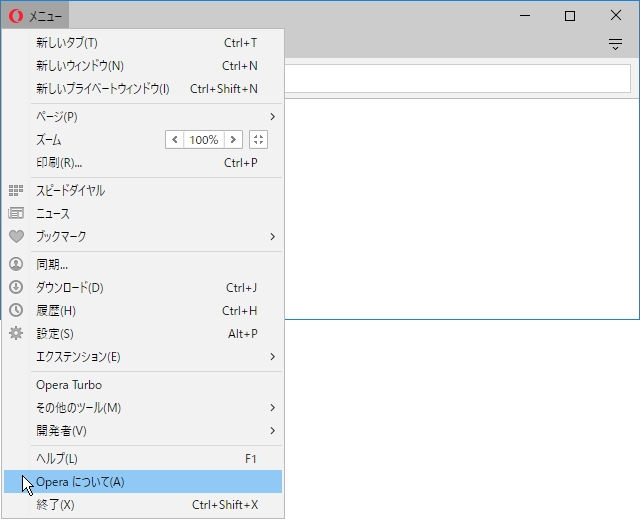
Task: Select Opera について(A) entry
Action: click(143, 481)
